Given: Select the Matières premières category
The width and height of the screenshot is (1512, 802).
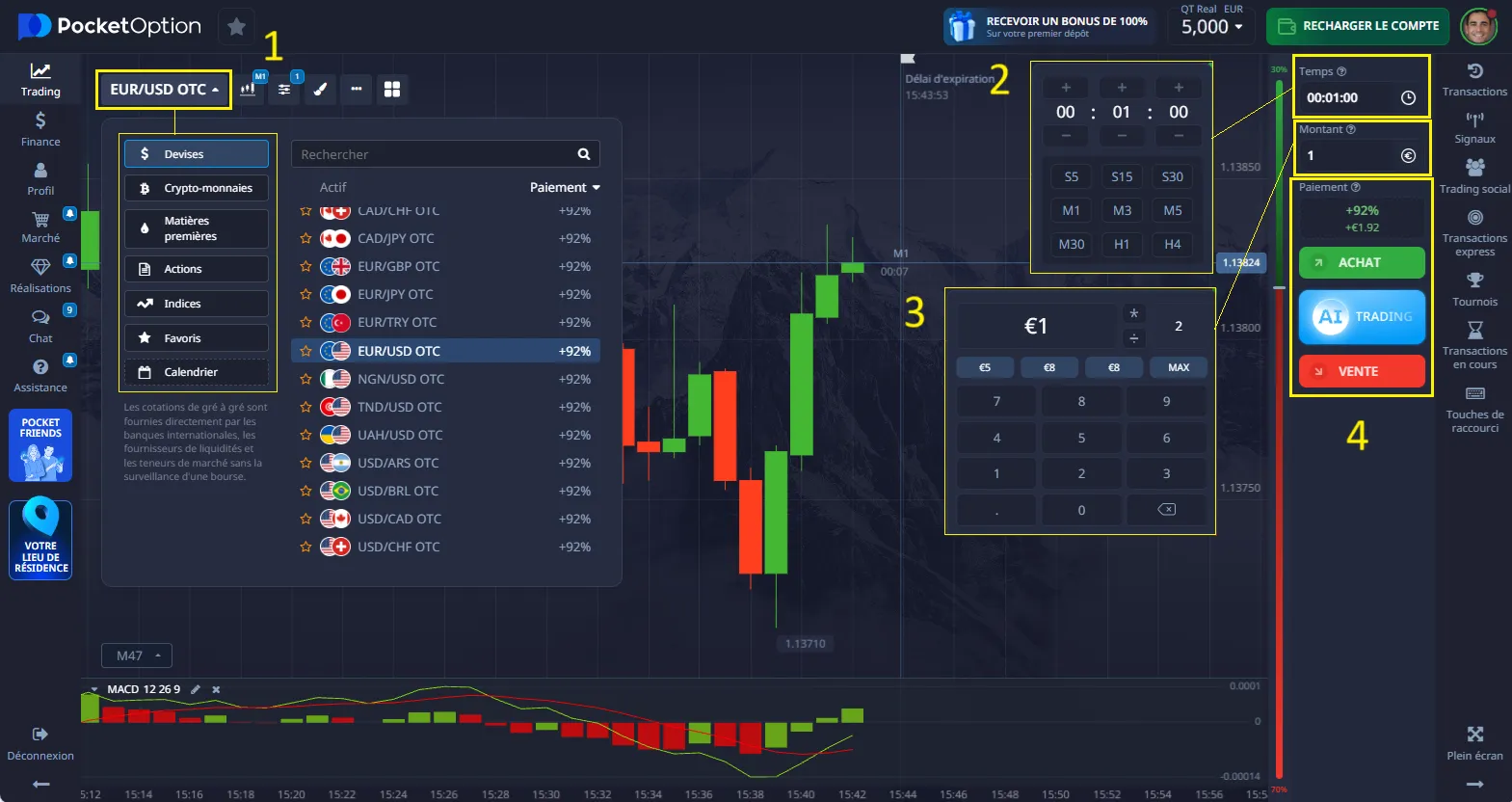Looking at the screenshot, I should [x=197, y=228].
